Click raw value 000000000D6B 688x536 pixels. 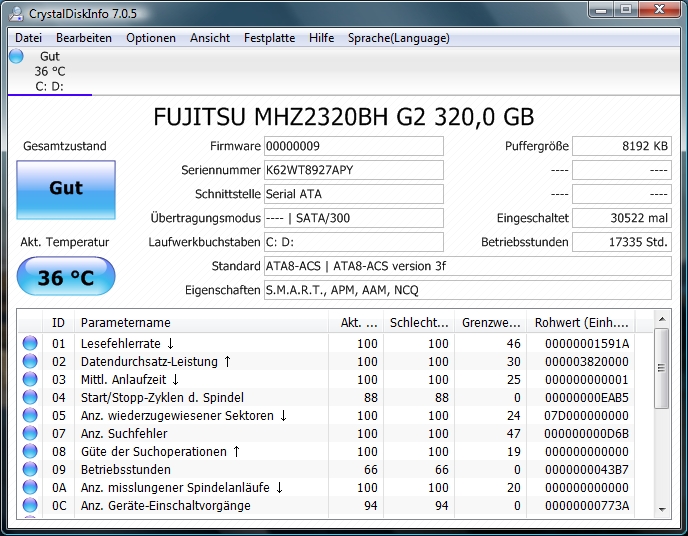pos(587,433)
